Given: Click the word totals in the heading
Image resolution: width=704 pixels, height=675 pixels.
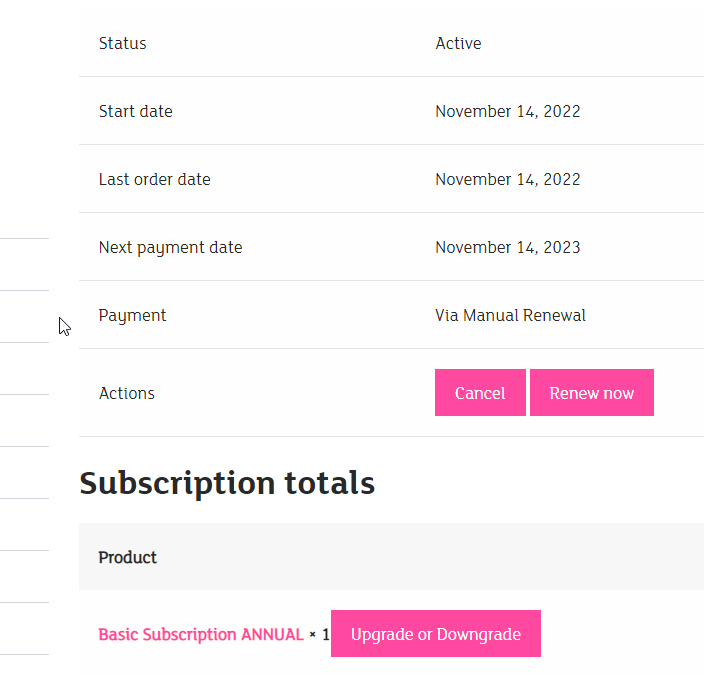Looking at the screenshot, I should pos(326,484).
